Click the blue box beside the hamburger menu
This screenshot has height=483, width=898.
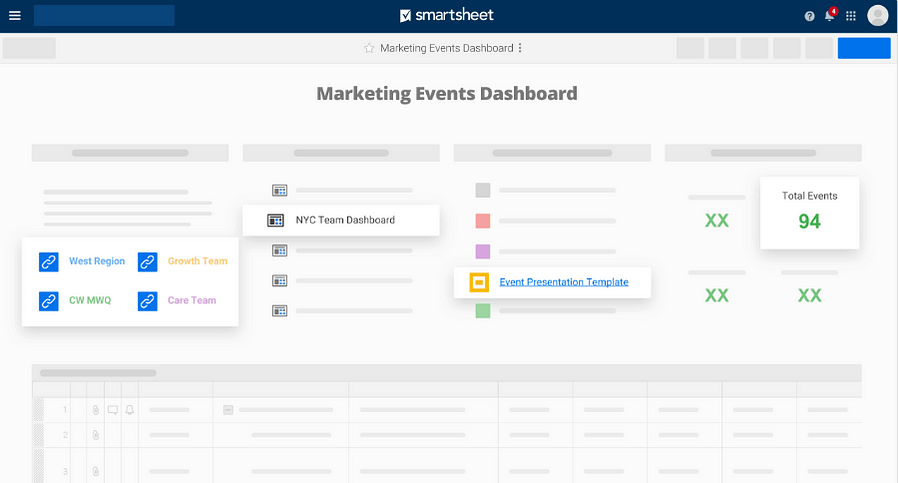[104, 15]
